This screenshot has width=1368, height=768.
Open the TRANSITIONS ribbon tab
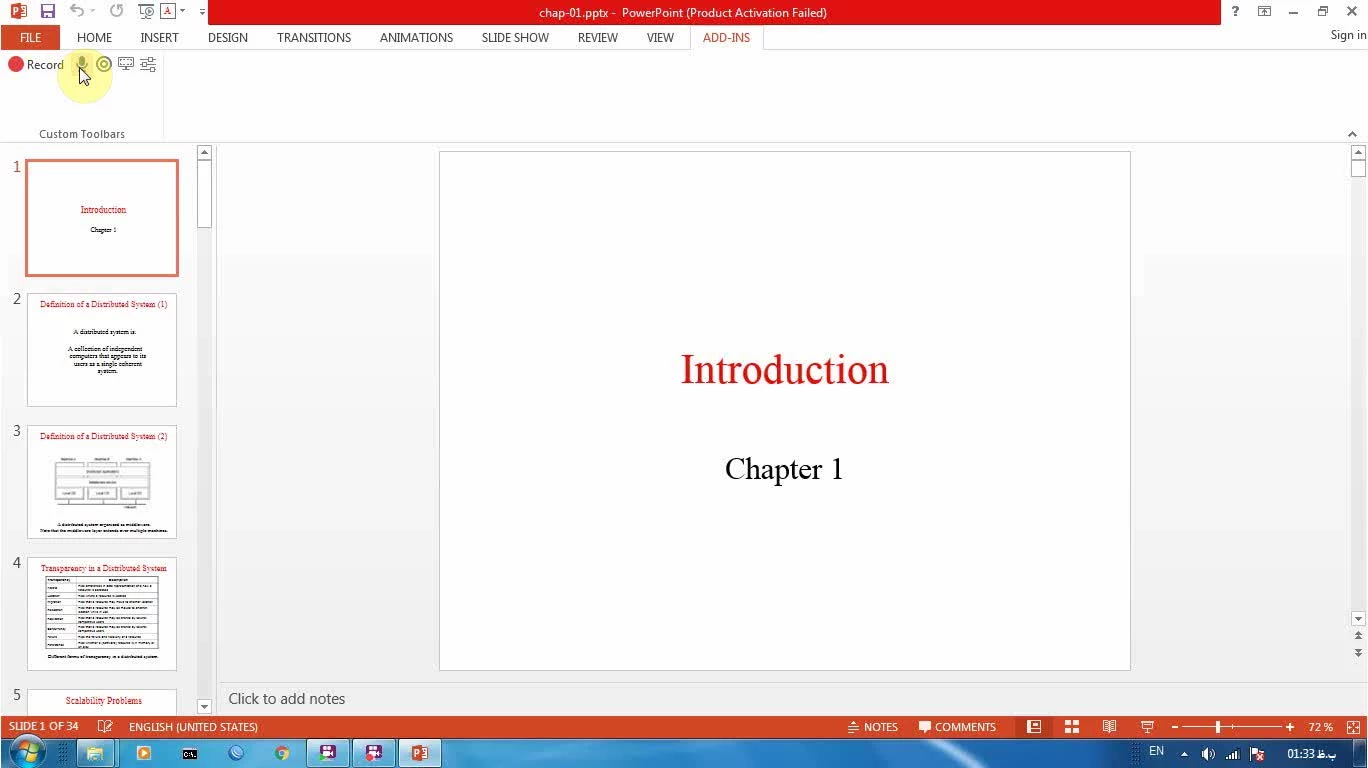(x=313, y=37)
